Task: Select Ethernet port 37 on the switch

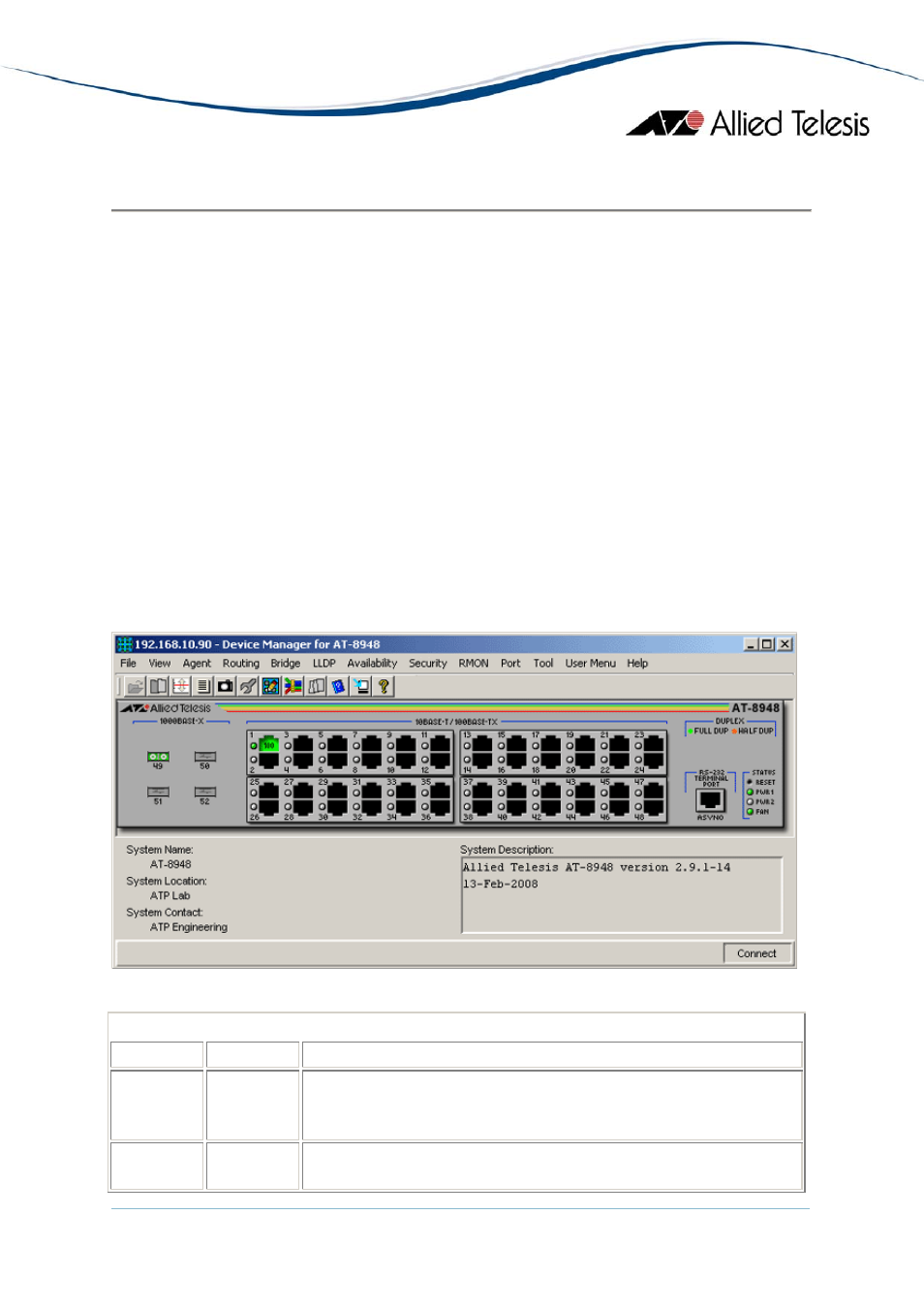Action: tap(482, 791)
